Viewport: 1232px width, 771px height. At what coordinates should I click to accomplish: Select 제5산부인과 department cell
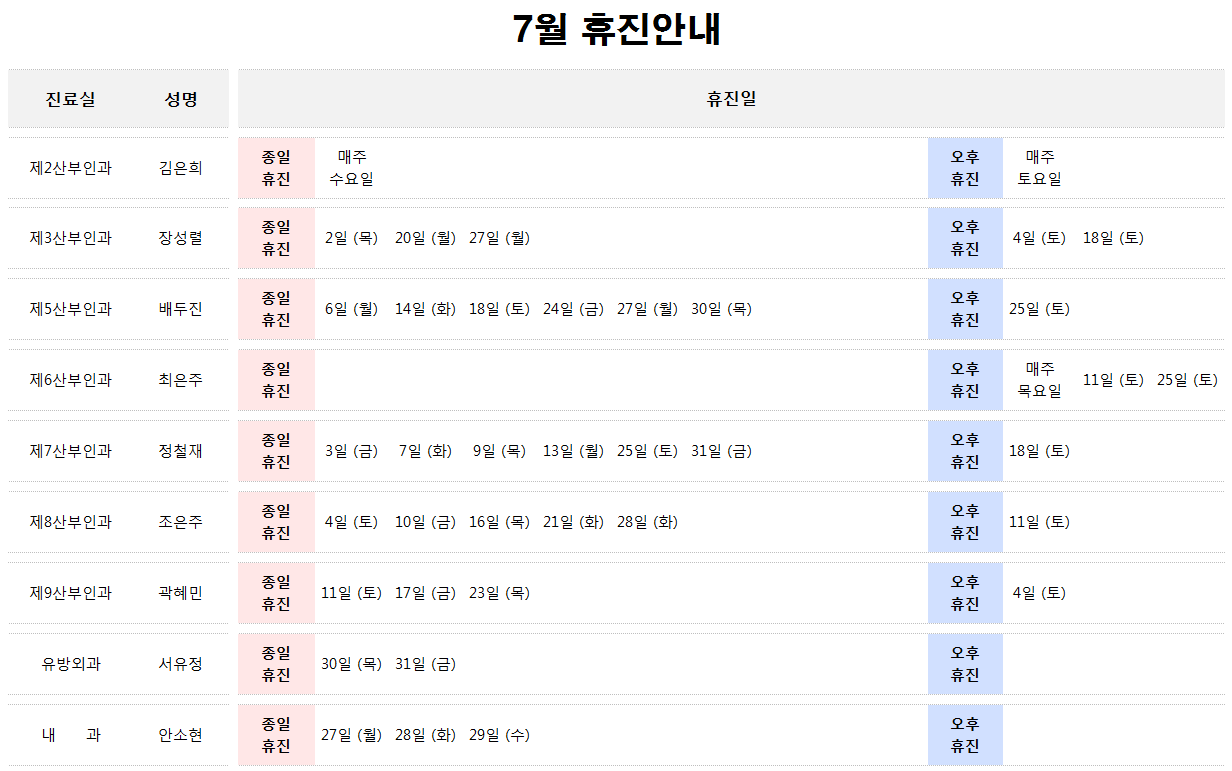tap(71, 309)
